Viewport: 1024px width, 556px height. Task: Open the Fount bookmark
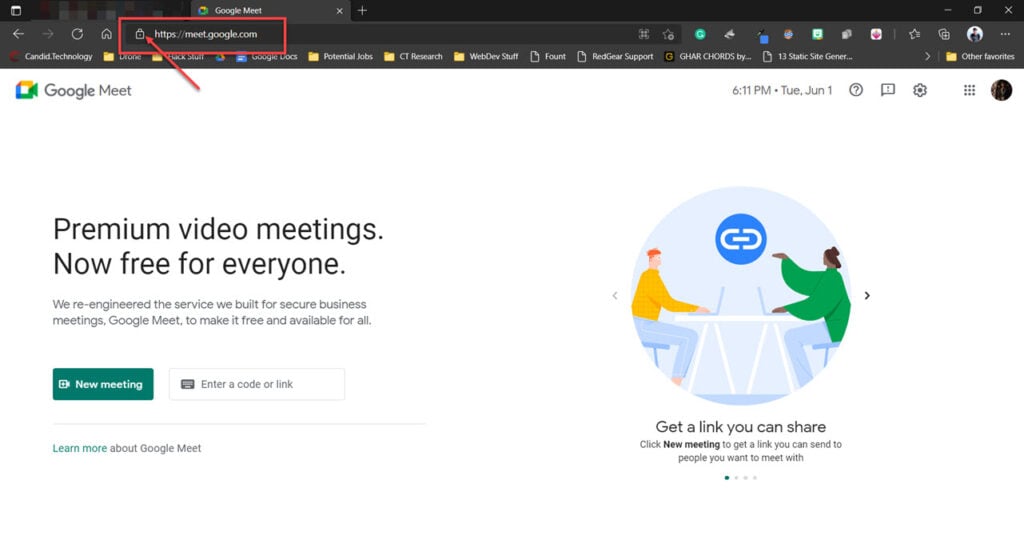[548, 56]
